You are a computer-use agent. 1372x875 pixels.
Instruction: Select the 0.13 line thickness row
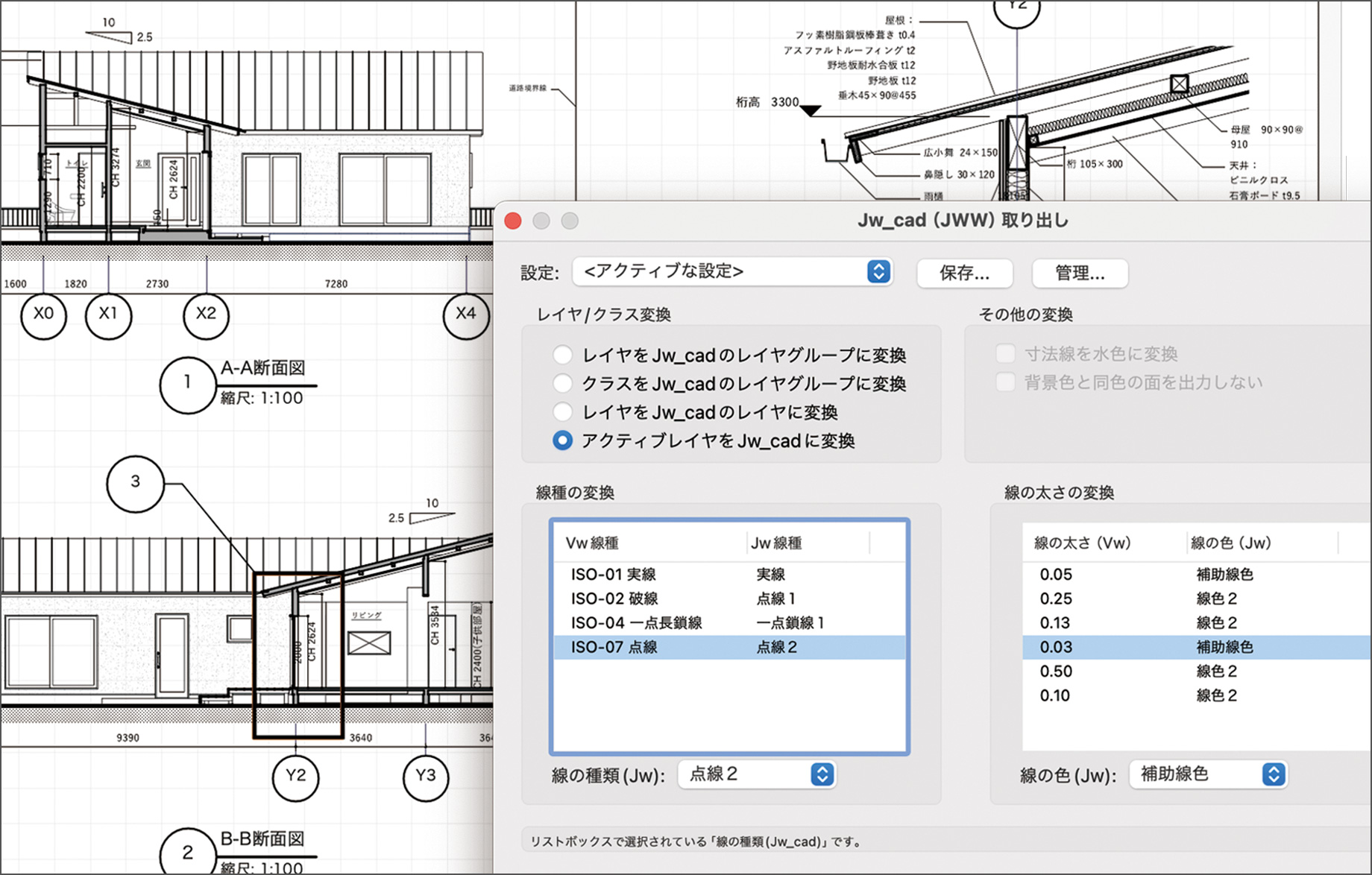pos(1197,623)
